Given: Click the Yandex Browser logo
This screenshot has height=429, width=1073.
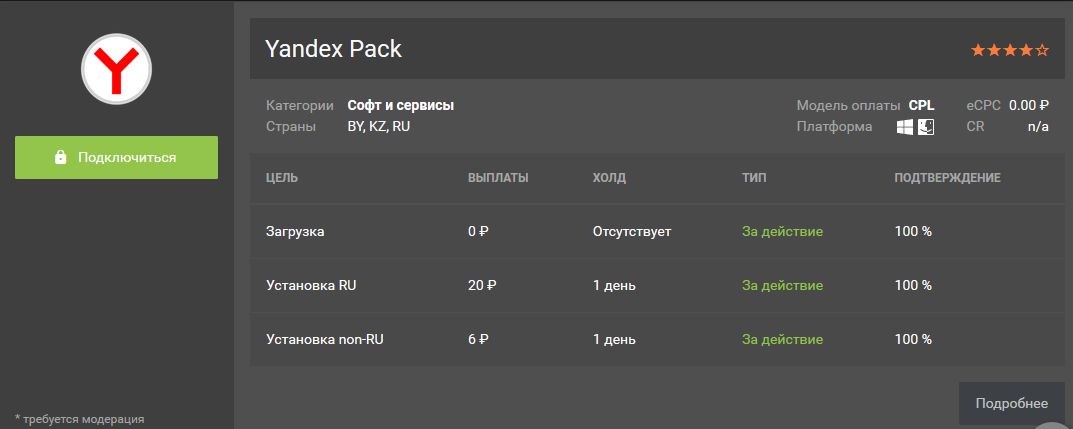Looking at the screenshot, I should click(x=116, y=70).
